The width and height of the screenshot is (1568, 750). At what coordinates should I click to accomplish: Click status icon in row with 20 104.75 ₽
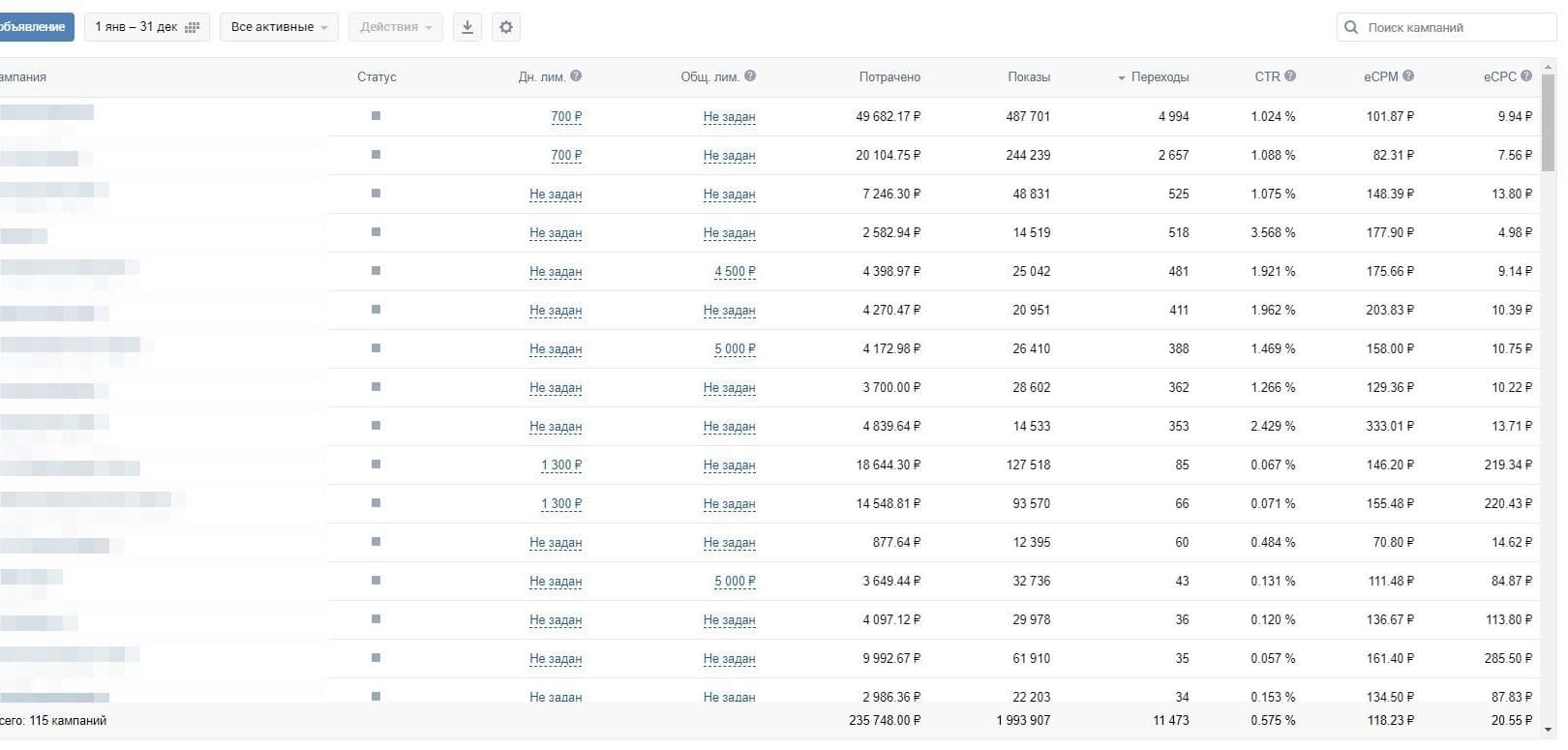click(x=376, y=155)
